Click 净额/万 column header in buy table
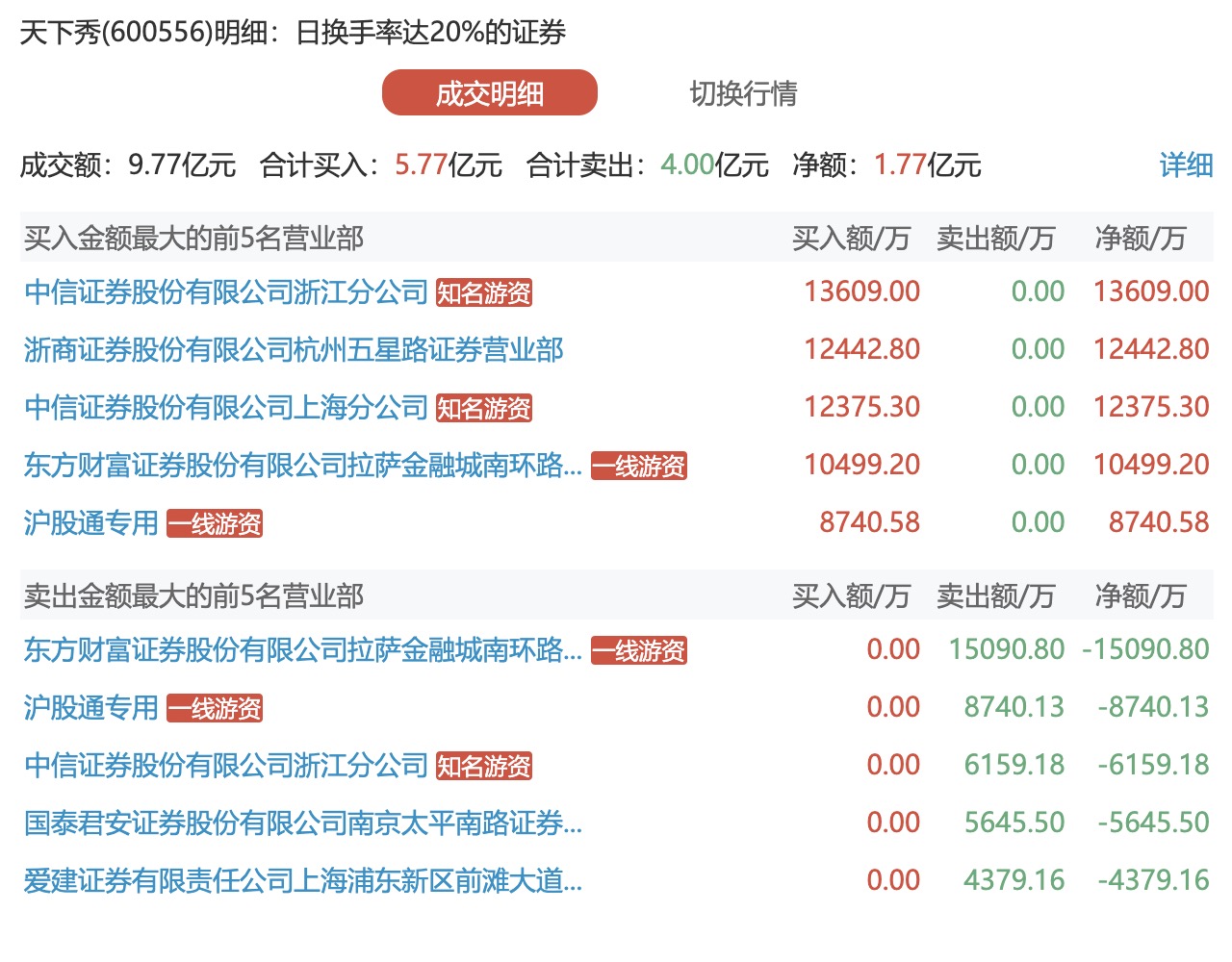This screenshot has height=962, width=1232. (x=1140, y=238)
